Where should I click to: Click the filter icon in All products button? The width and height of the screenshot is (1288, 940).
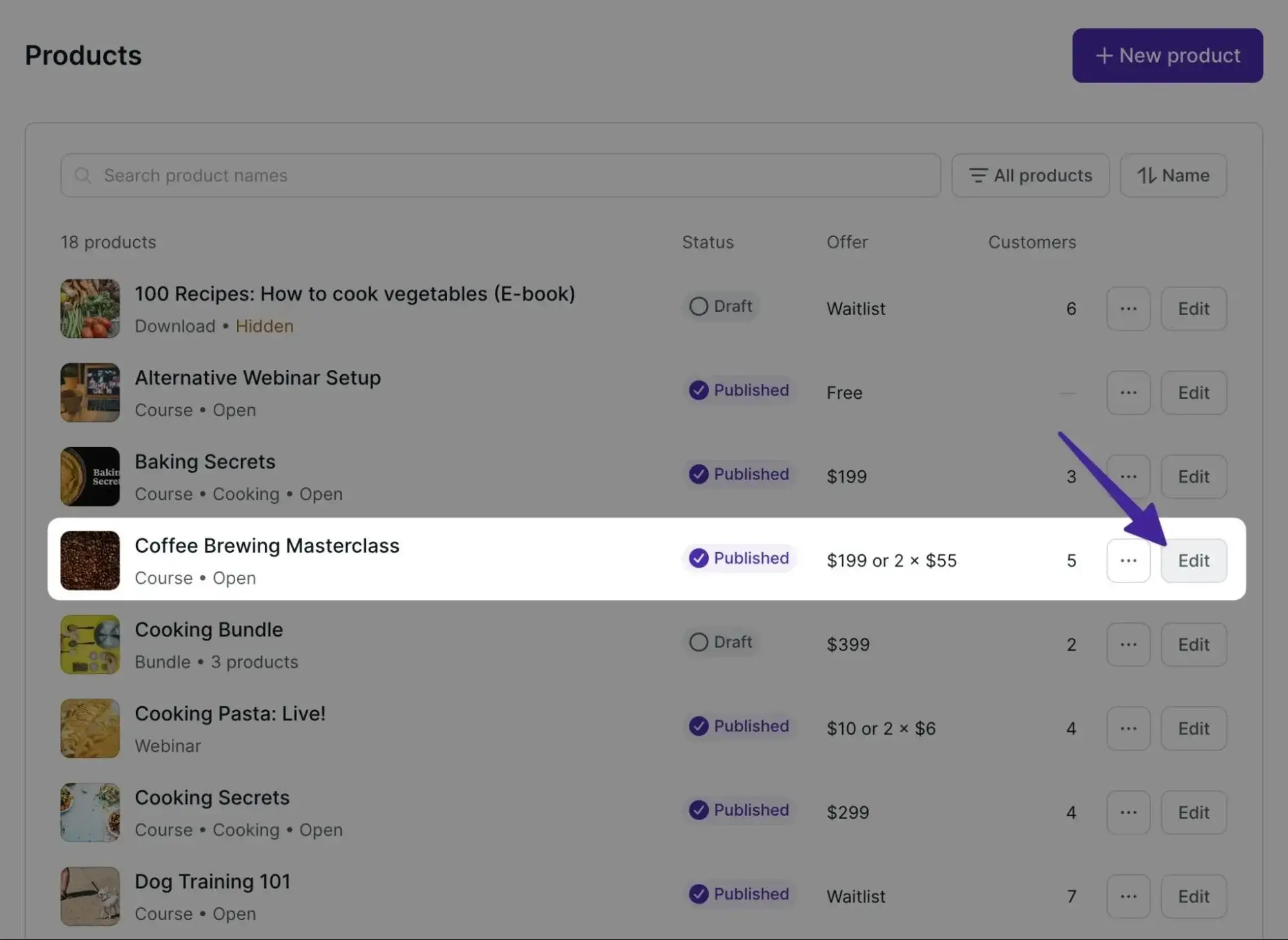(978, 175)
